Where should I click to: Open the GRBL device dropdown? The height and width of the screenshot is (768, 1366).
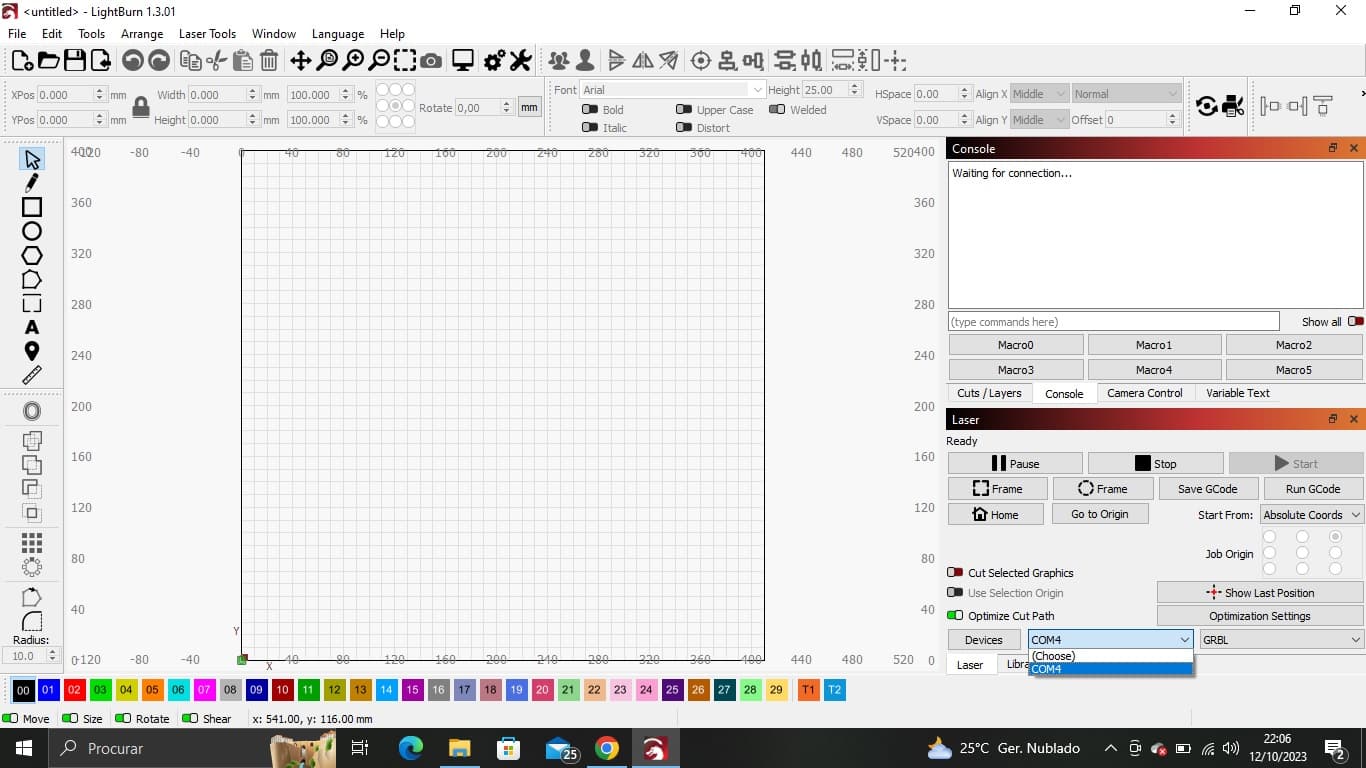[x=1280, y=640]
